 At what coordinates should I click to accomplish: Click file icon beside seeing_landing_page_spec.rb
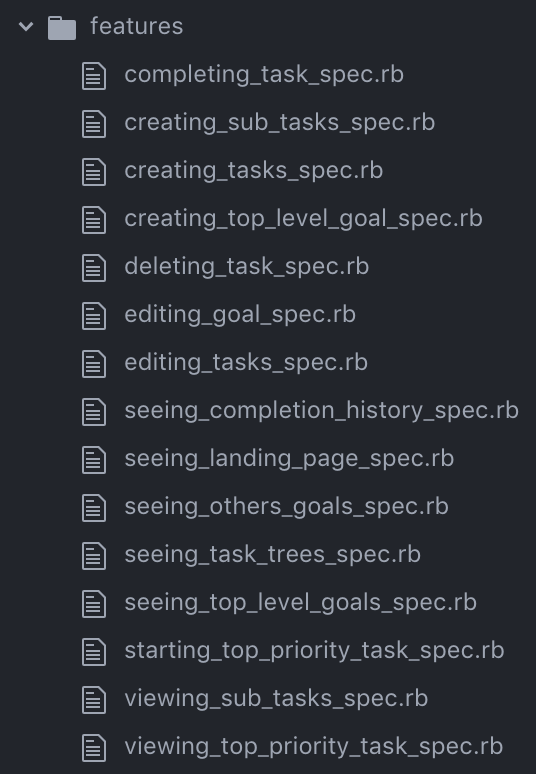[94, 460]
